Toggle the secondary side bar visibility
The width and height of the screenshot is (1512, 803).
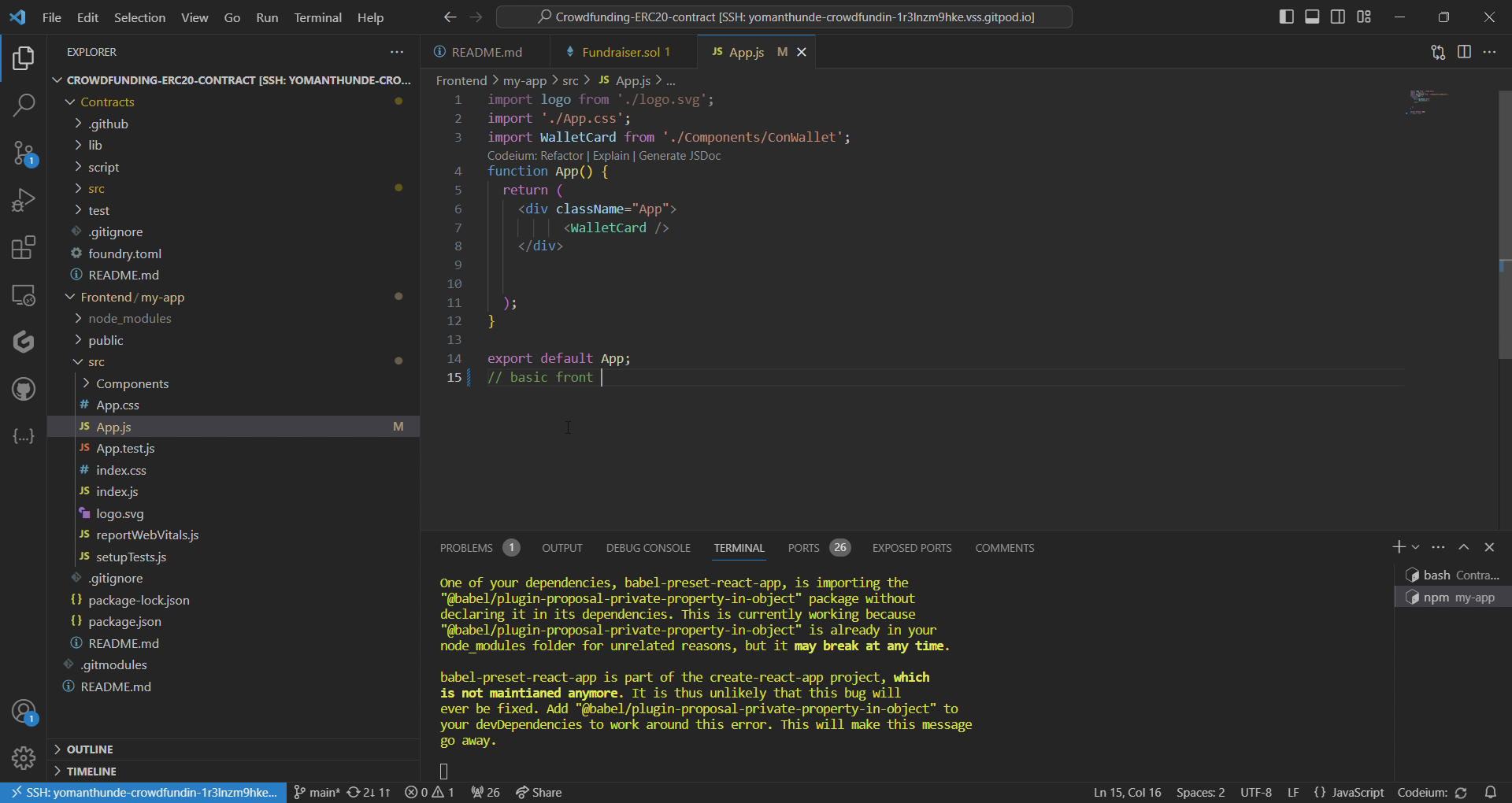coord(1338,17)
